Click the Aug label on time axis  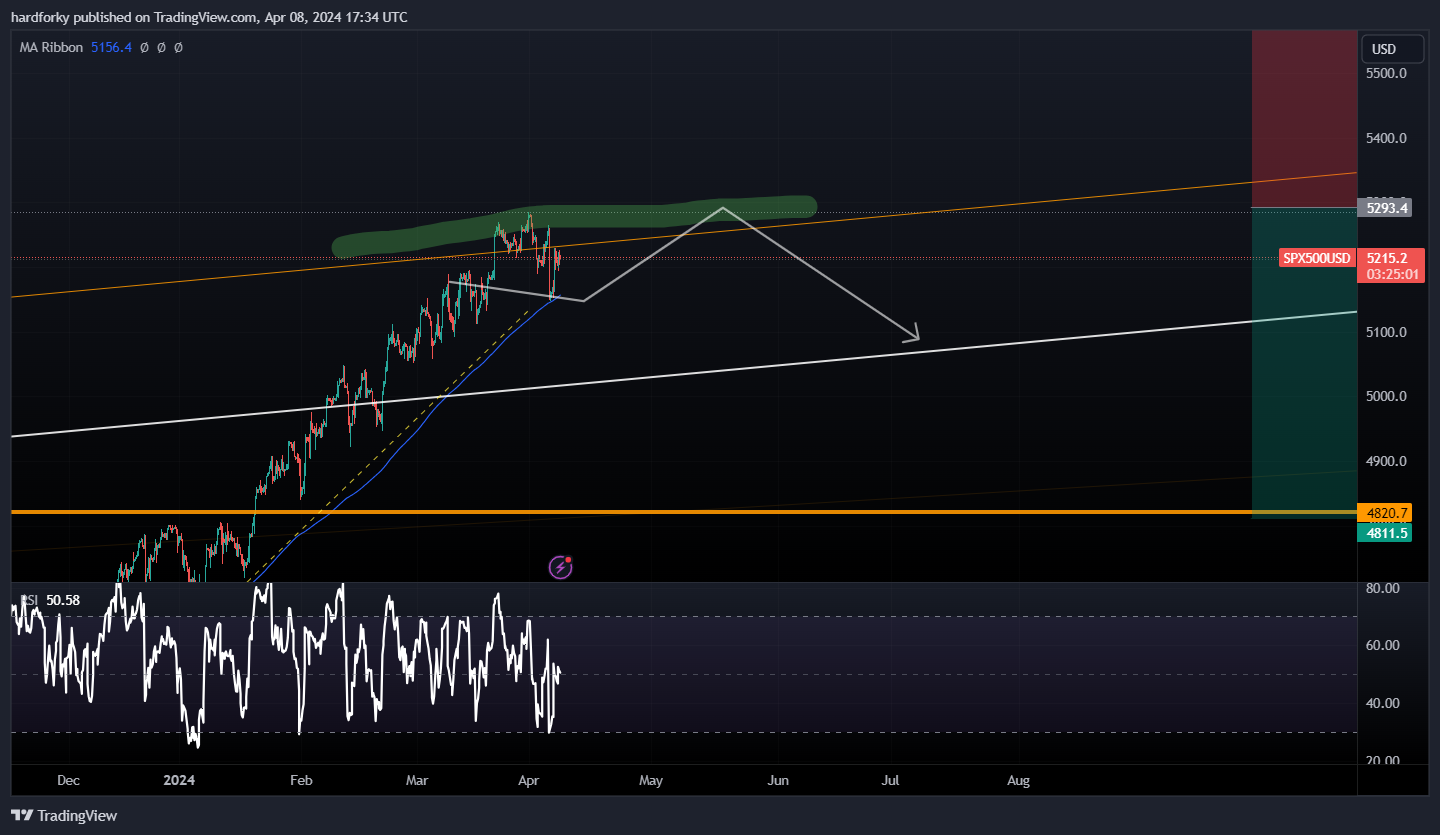(x=1018, y=780)
